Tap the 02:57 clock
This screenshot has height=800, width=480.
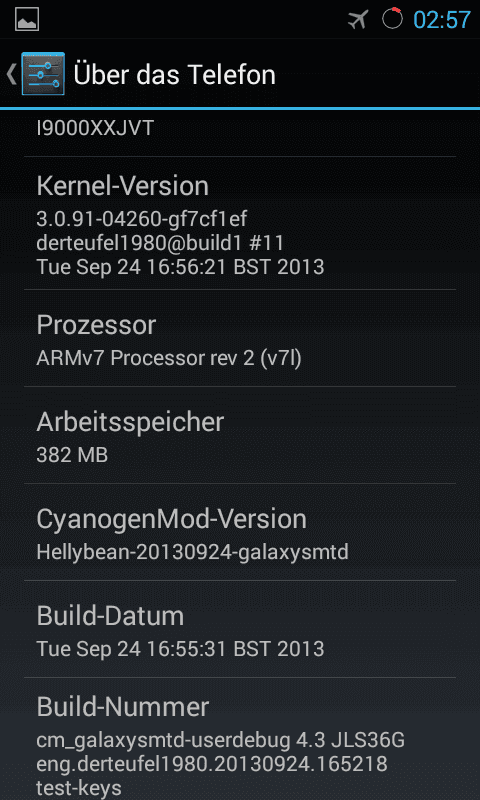click(442, 19)
